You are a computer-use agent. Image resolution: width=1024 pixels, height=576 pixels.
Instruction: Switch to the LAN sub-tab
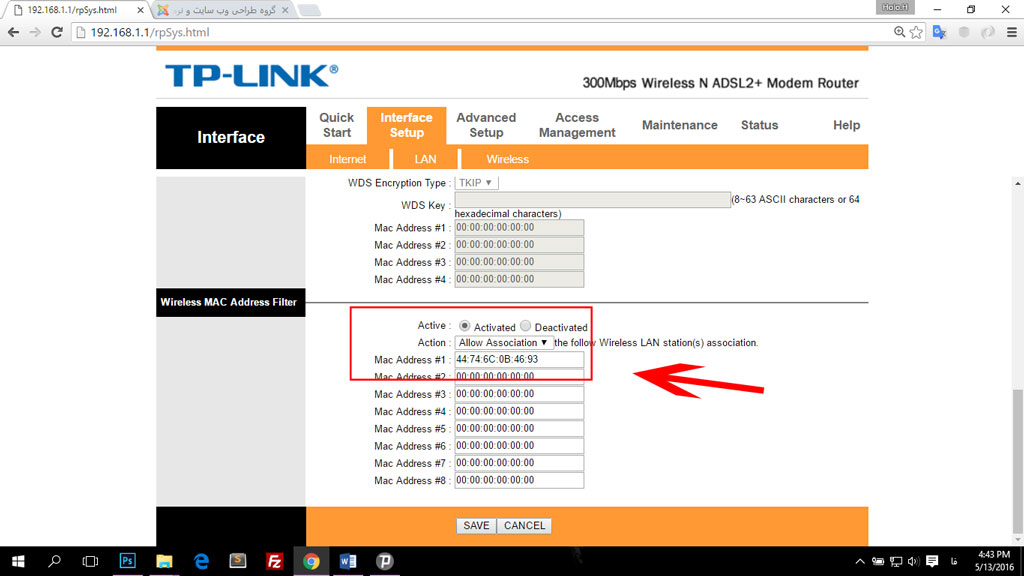click(425, 159)
